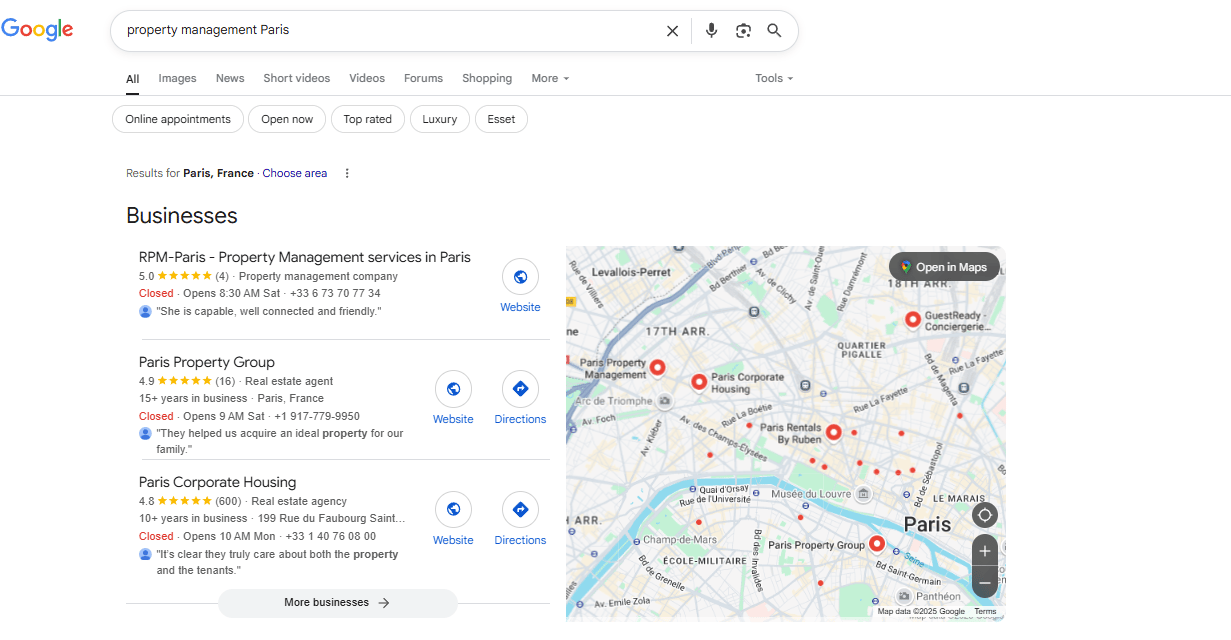1231x640 pixels.
Task: Open RPM-Paris Property Management listing title
Action: 305,257
